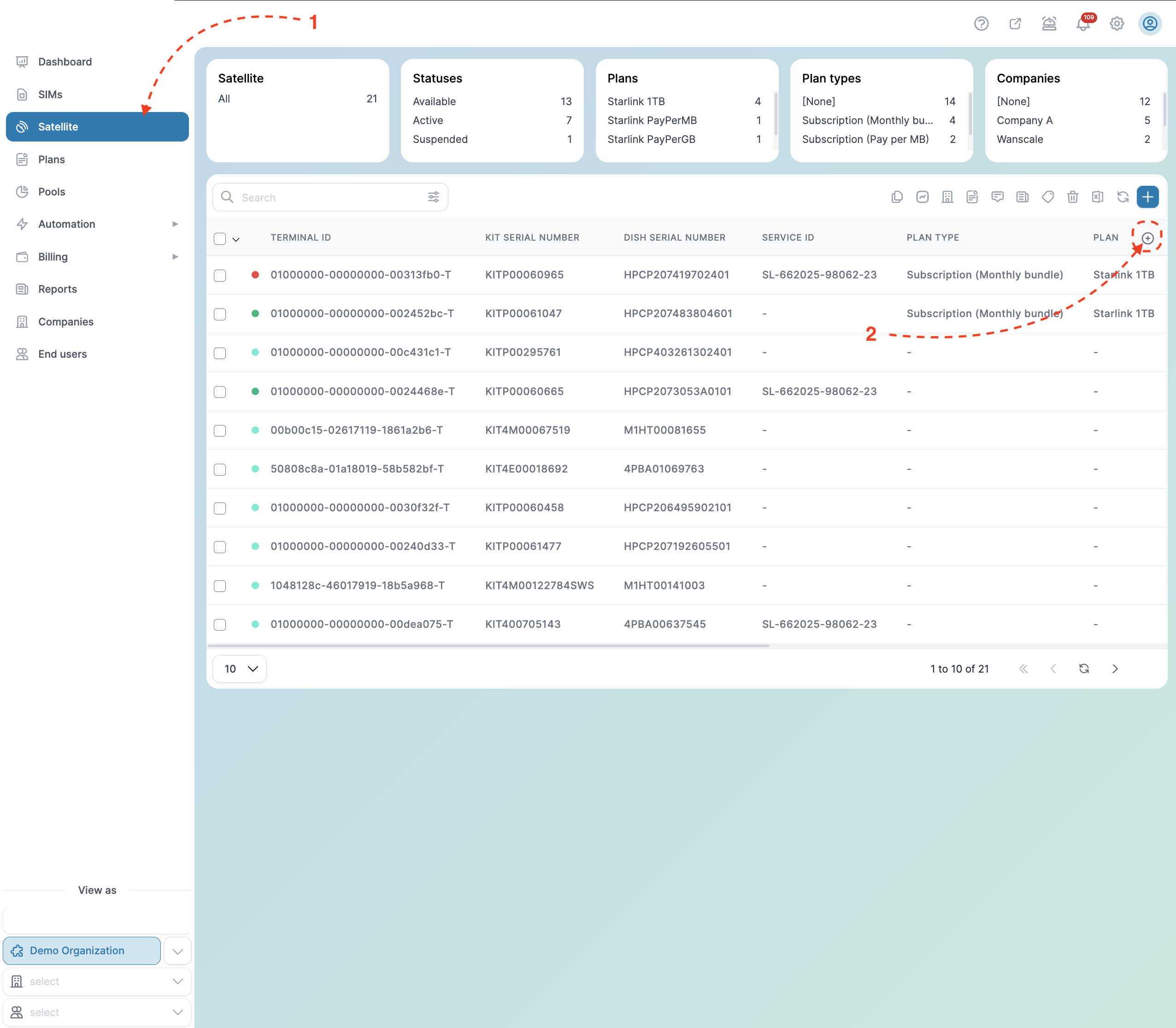Click the tag icon in table toolbar
The image size is (1176, 1028).
[x=1047, y=197]
